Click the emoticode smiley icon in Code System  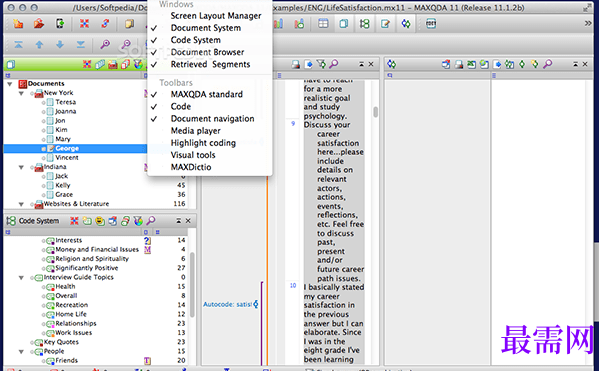click(x=100, y=221)
